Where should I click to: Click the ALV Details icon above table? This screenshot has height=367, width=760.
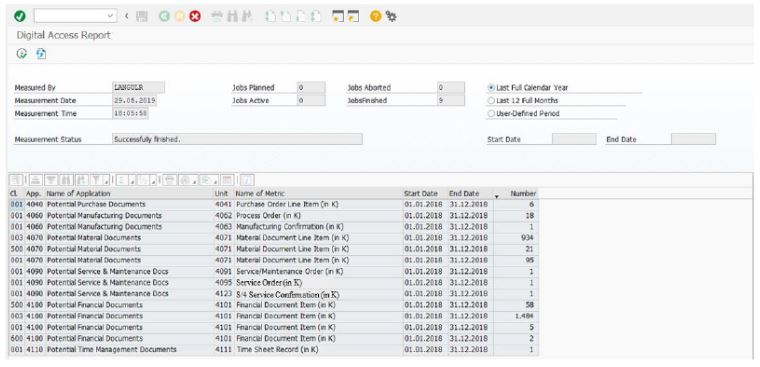pyautogui.click(x=16, y=180)
